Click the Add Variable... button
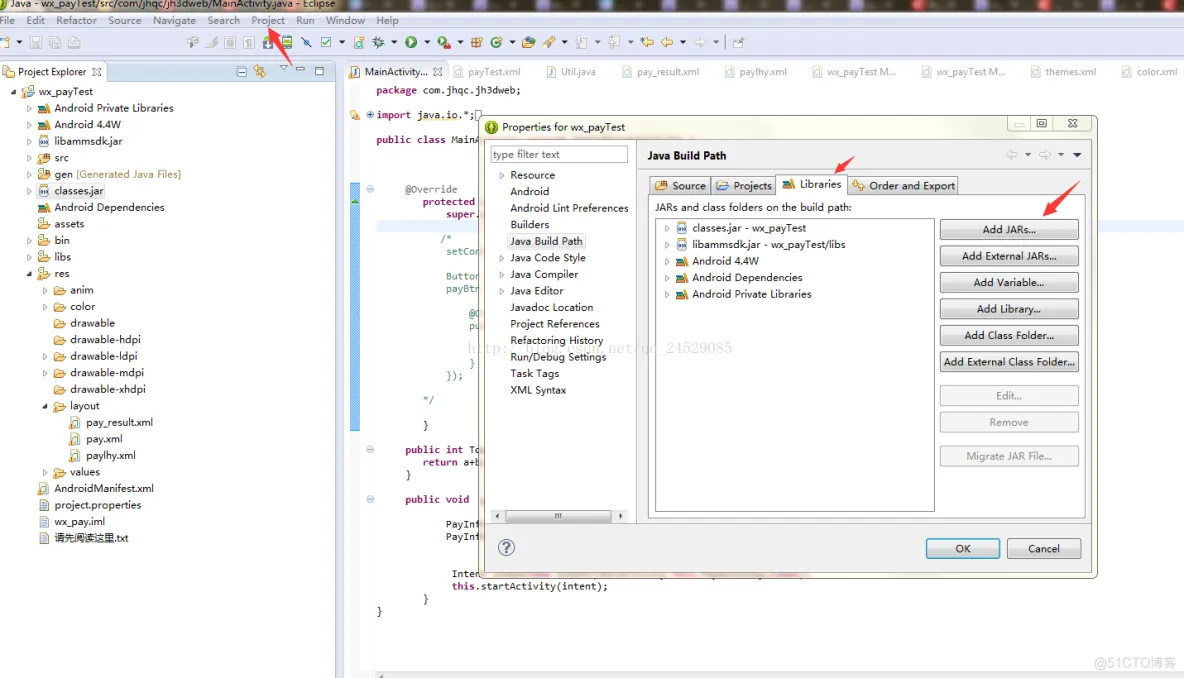Image resolution: width=1184 pixels, height=678 pixels. pyautogui.click(x=1009, y=282)
